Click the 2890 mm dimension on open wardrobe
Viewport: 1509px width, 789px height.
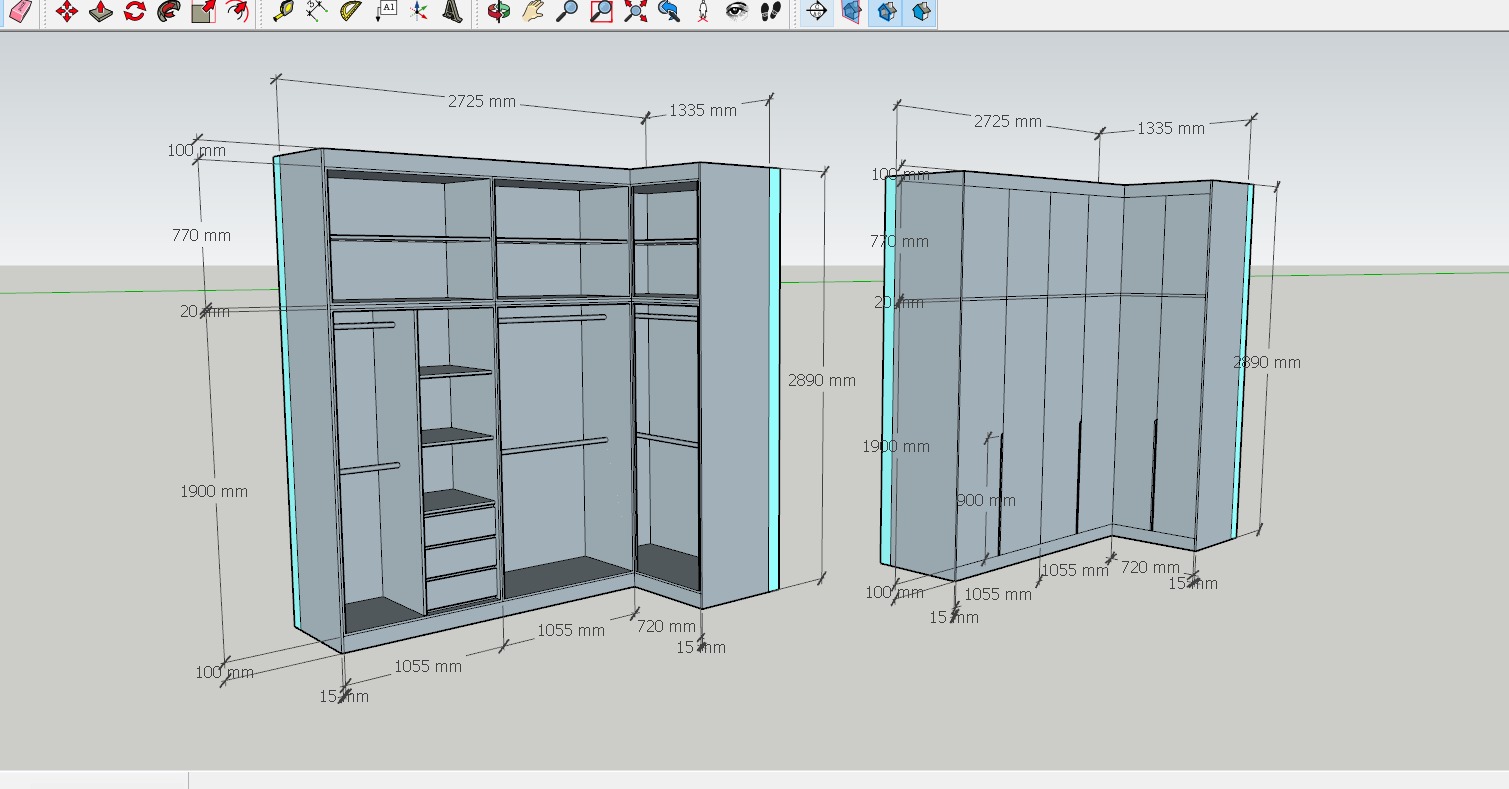point(821,380)
